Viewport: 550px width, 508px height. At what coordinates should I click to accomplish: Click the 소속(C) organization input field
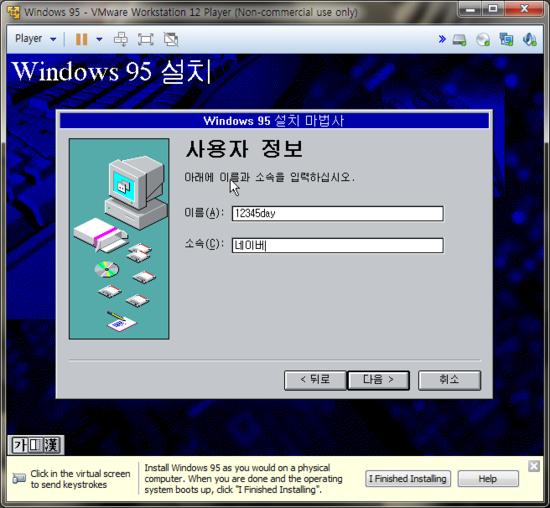click(x=337, y=245)
